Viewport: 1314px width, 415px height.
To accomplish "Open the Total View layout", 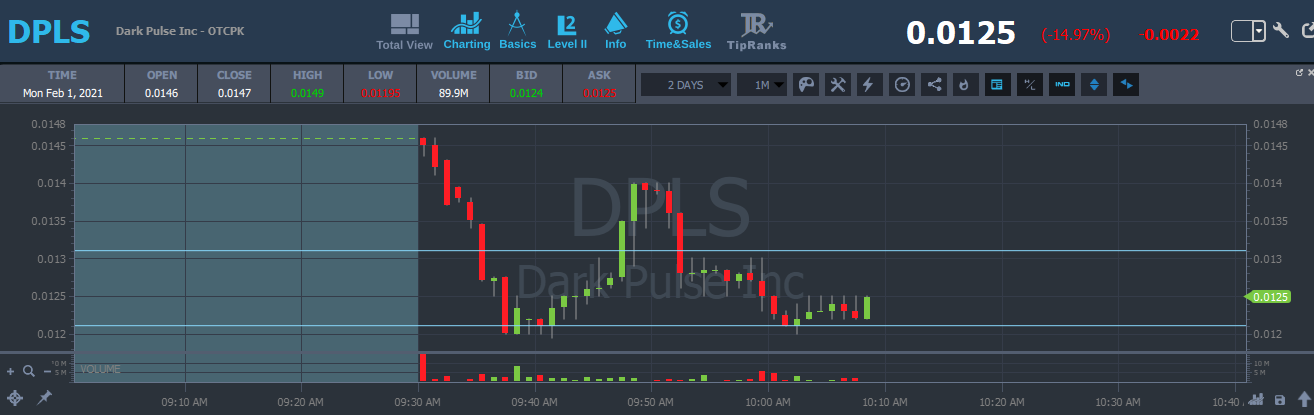I will (x=404, y=31).
